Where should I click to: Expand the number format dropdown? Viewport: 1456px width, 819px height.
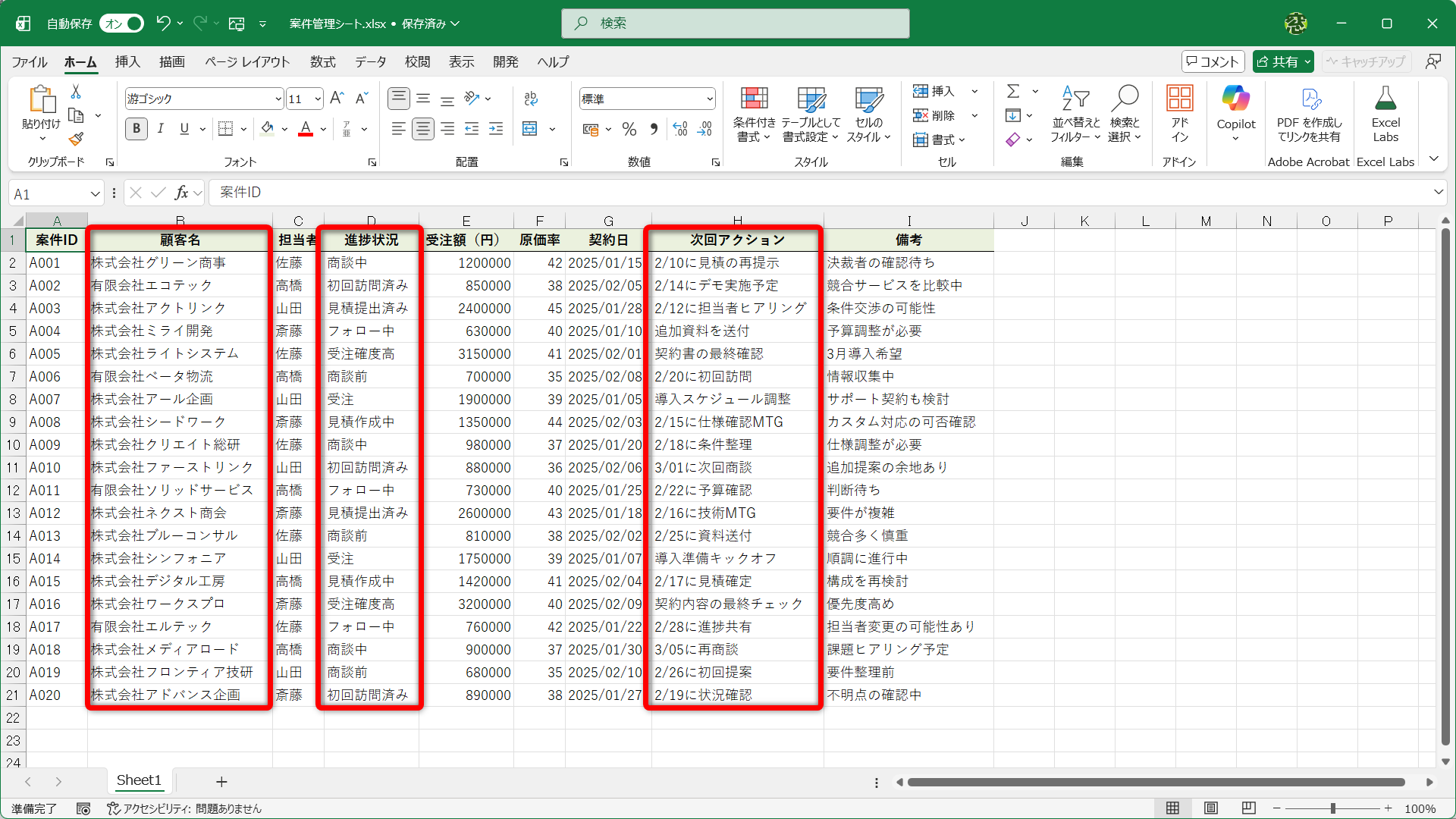point(710,99)
